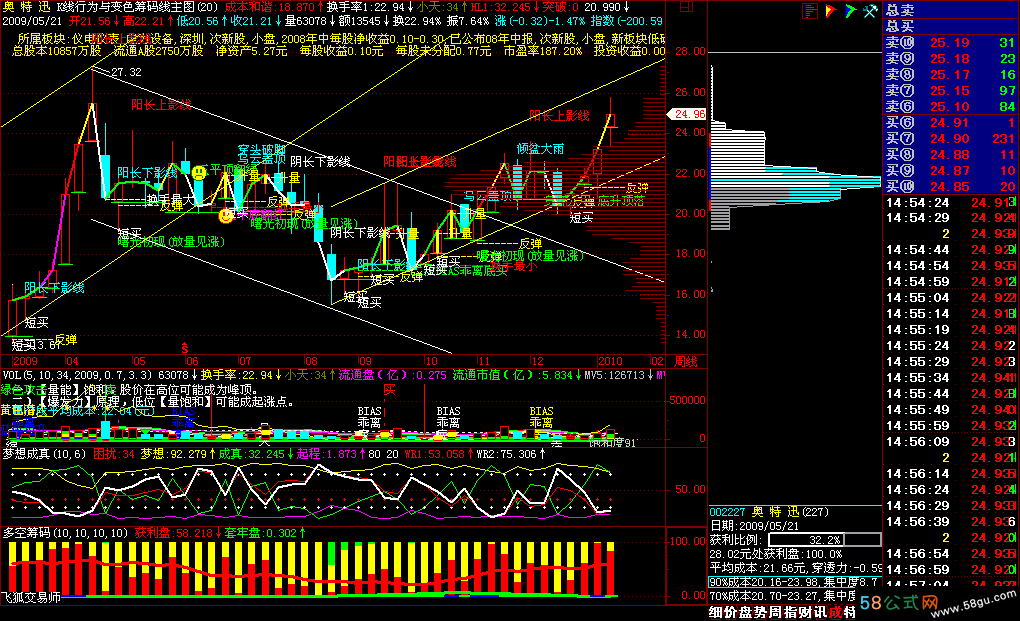Select the 12 month marker on the date axis
Viewport: 1020px width, 621px height.
(x=537, y=362)
